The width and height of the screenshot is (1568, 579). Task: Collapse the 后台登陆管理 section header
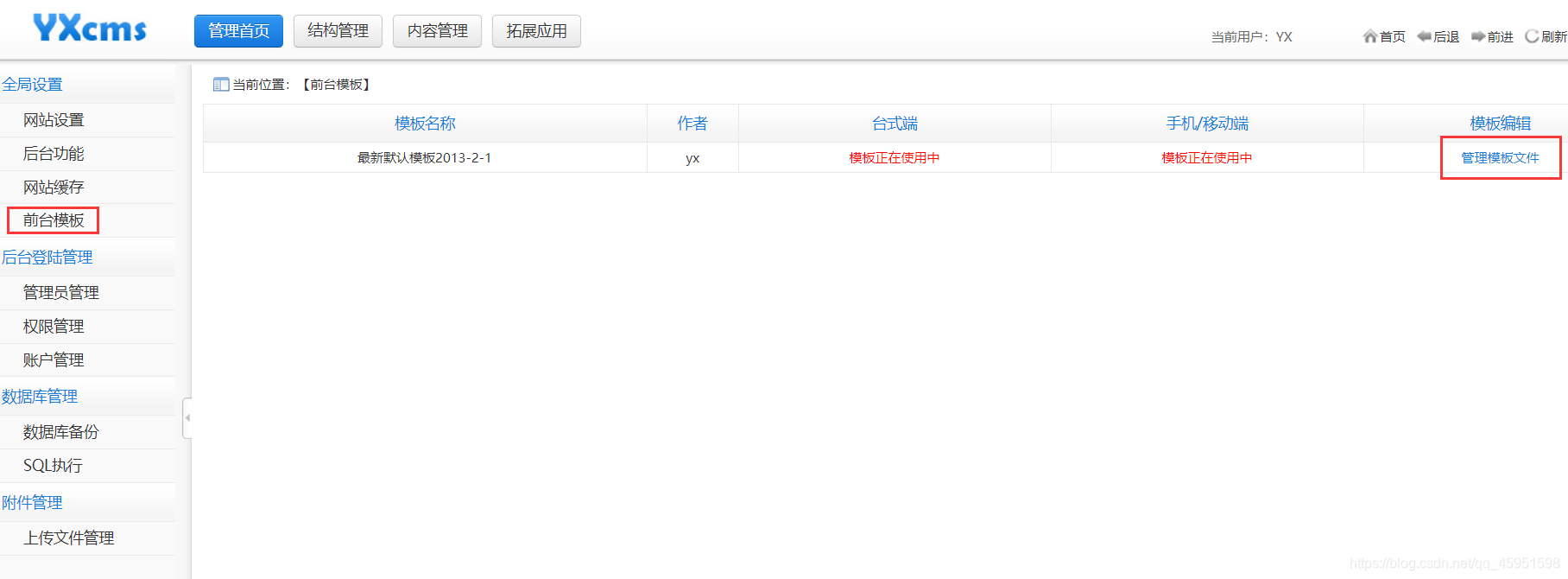87,257
